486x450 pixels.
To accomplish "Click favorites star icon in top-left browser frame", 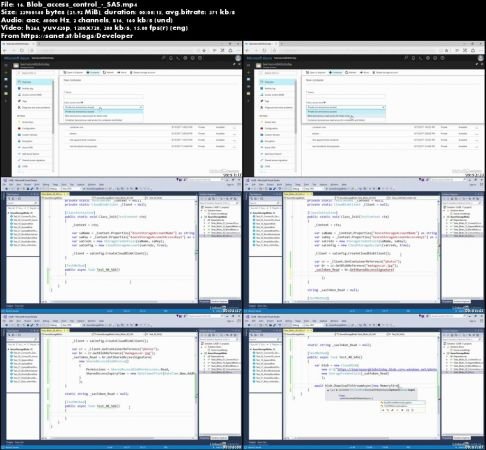I will click(x=204, y=50).
